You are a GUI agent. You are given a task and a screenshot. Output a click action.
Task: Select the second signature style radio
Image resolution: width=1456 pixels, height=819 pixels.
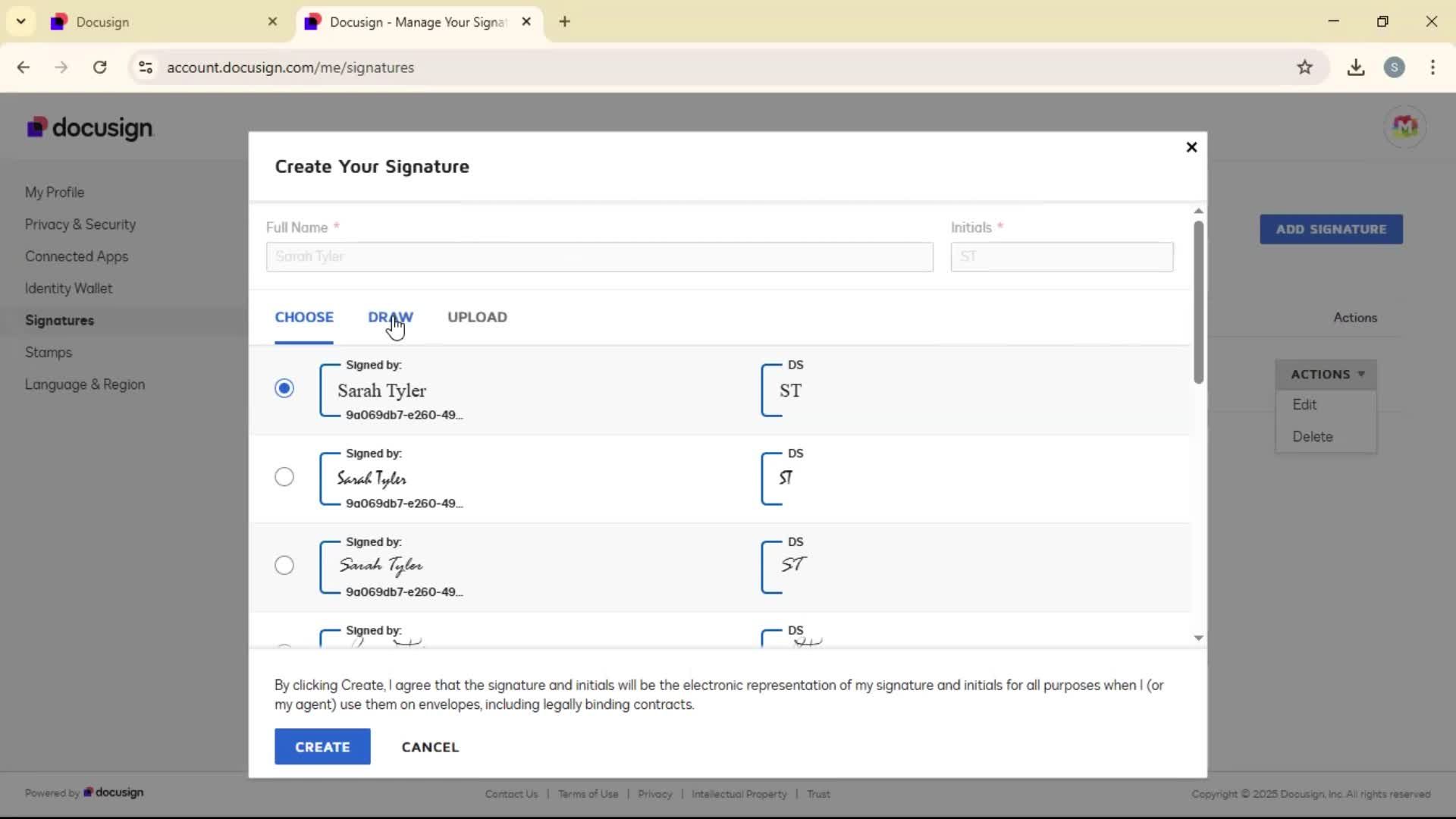point(284,477)
